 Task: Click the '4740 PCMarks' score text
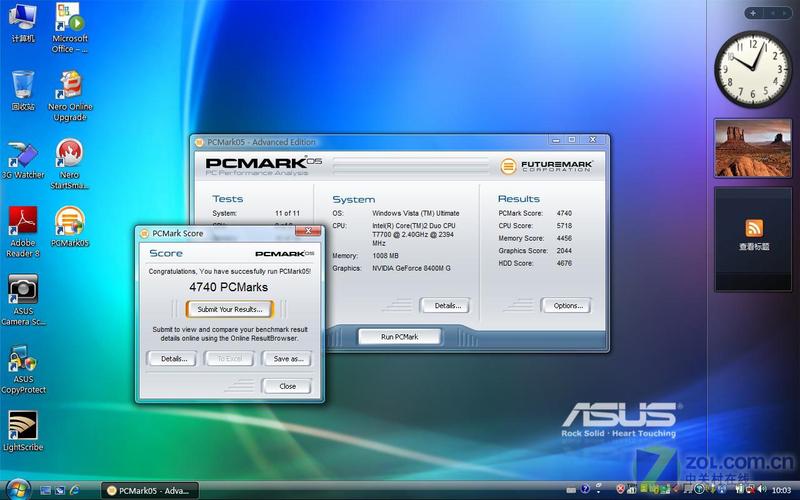click(229, 287)
